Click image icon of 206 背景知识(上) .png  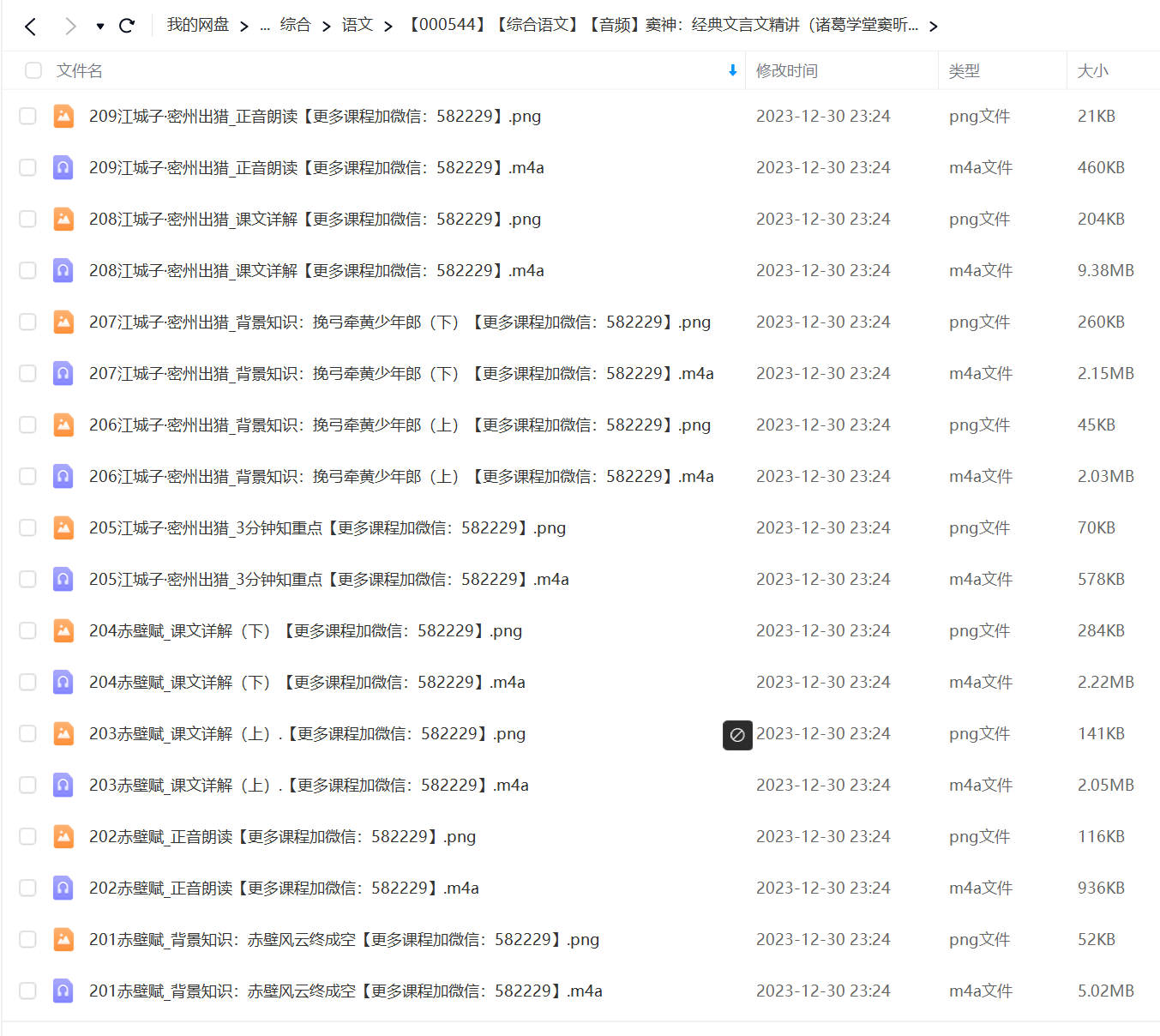pyautogui.click(x=63, y=425)
